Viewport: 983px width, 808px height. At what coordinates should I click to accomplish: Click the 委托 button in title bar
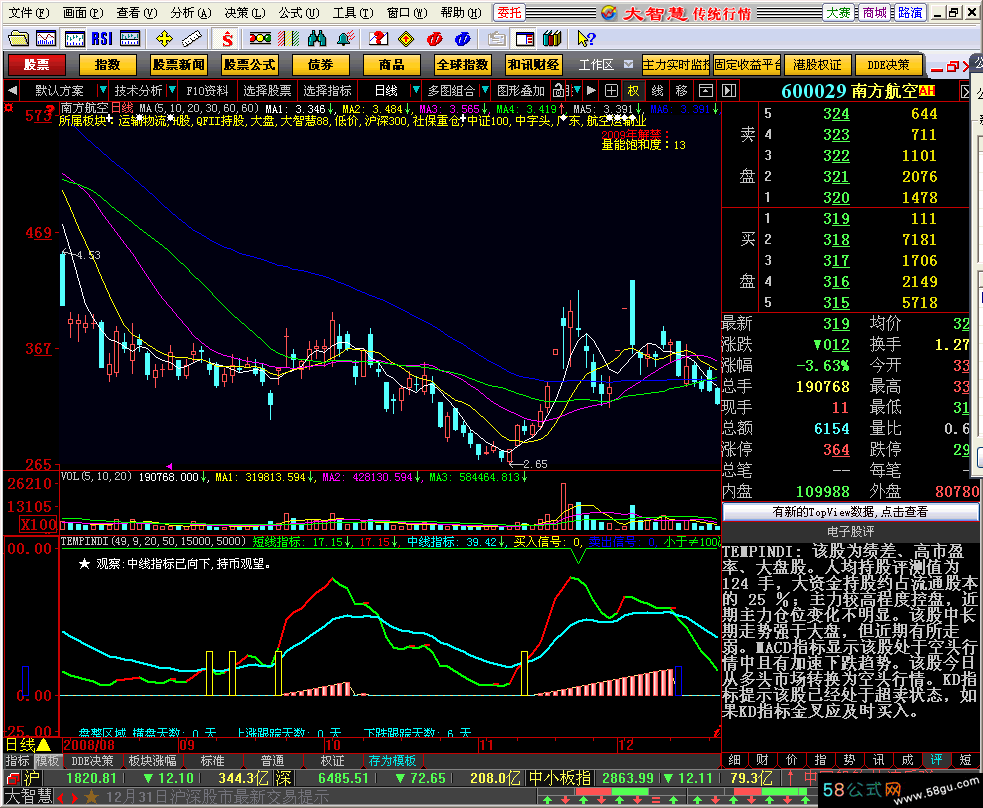click(509, 13)
